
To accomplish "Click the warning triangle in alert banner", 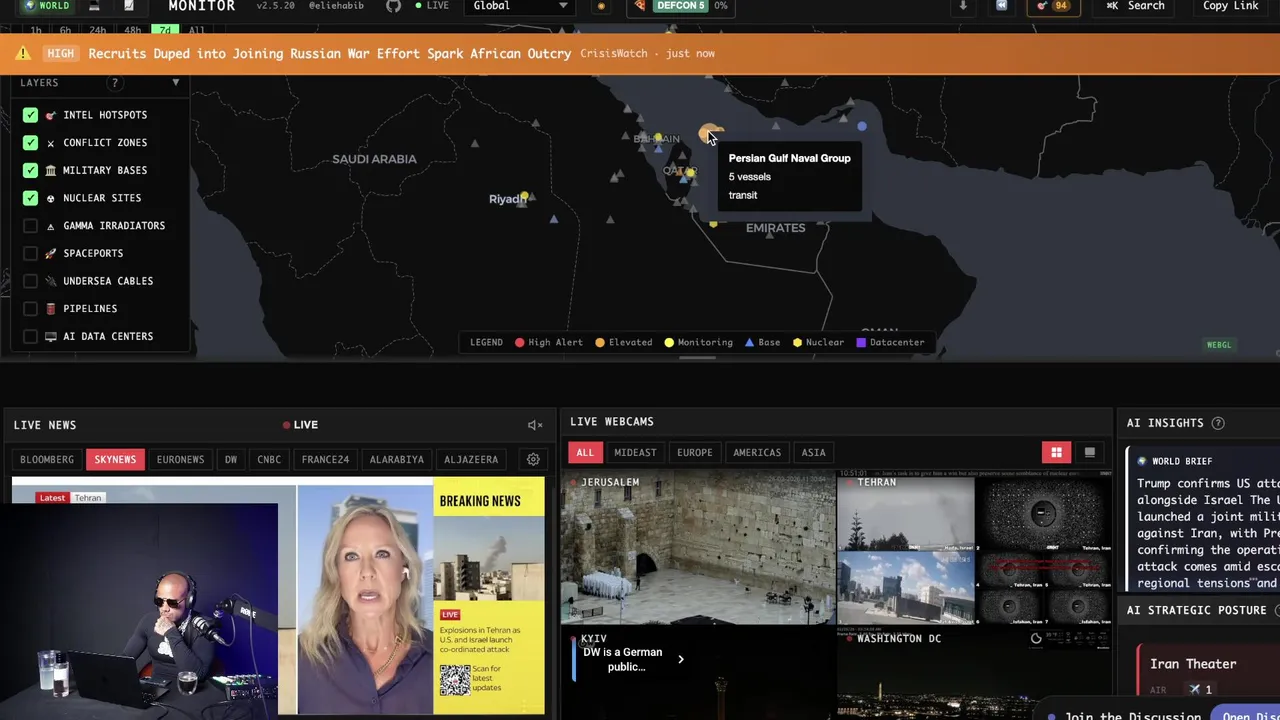I will click(23, 53).
